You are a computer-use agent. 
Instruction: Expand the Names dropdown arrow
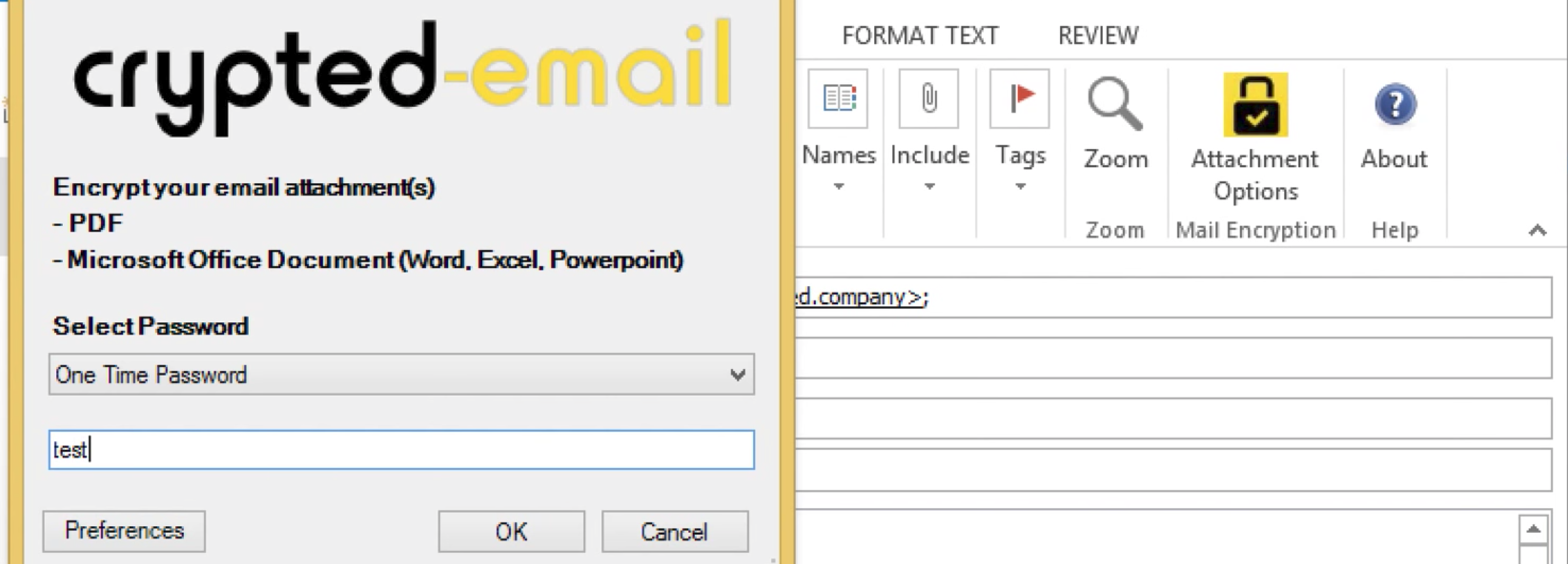click(839, 186)
